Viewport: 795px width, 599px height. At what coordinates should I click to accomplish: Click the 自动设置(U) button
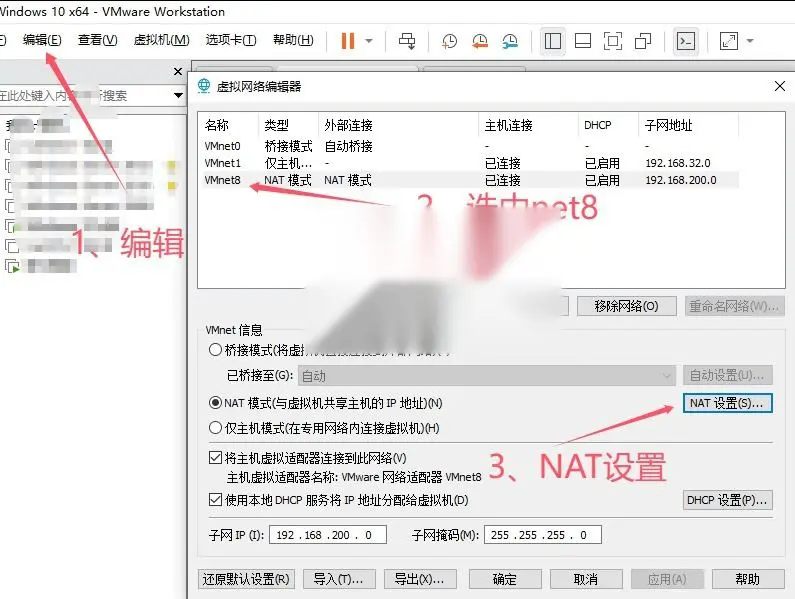pyautogui.click(x=727, y=375)
